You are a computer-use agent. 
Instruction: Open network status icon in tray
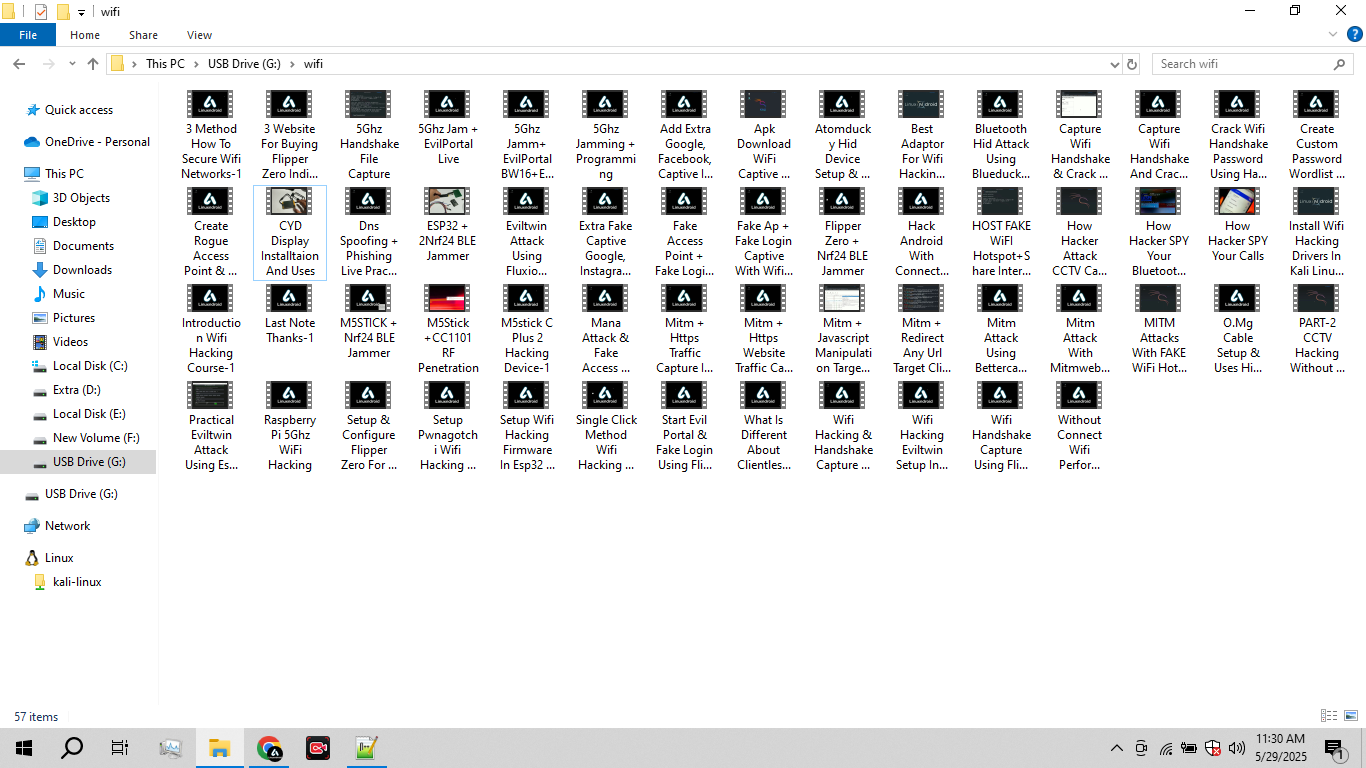pyautogui.click(x=1166, y=748)
